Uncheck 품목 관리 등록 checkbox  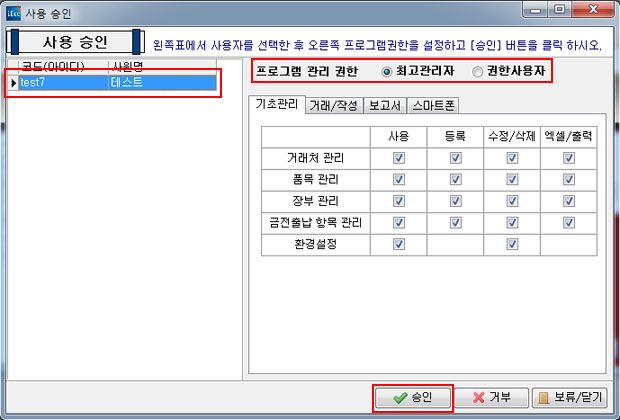click(x=456, y=180)
